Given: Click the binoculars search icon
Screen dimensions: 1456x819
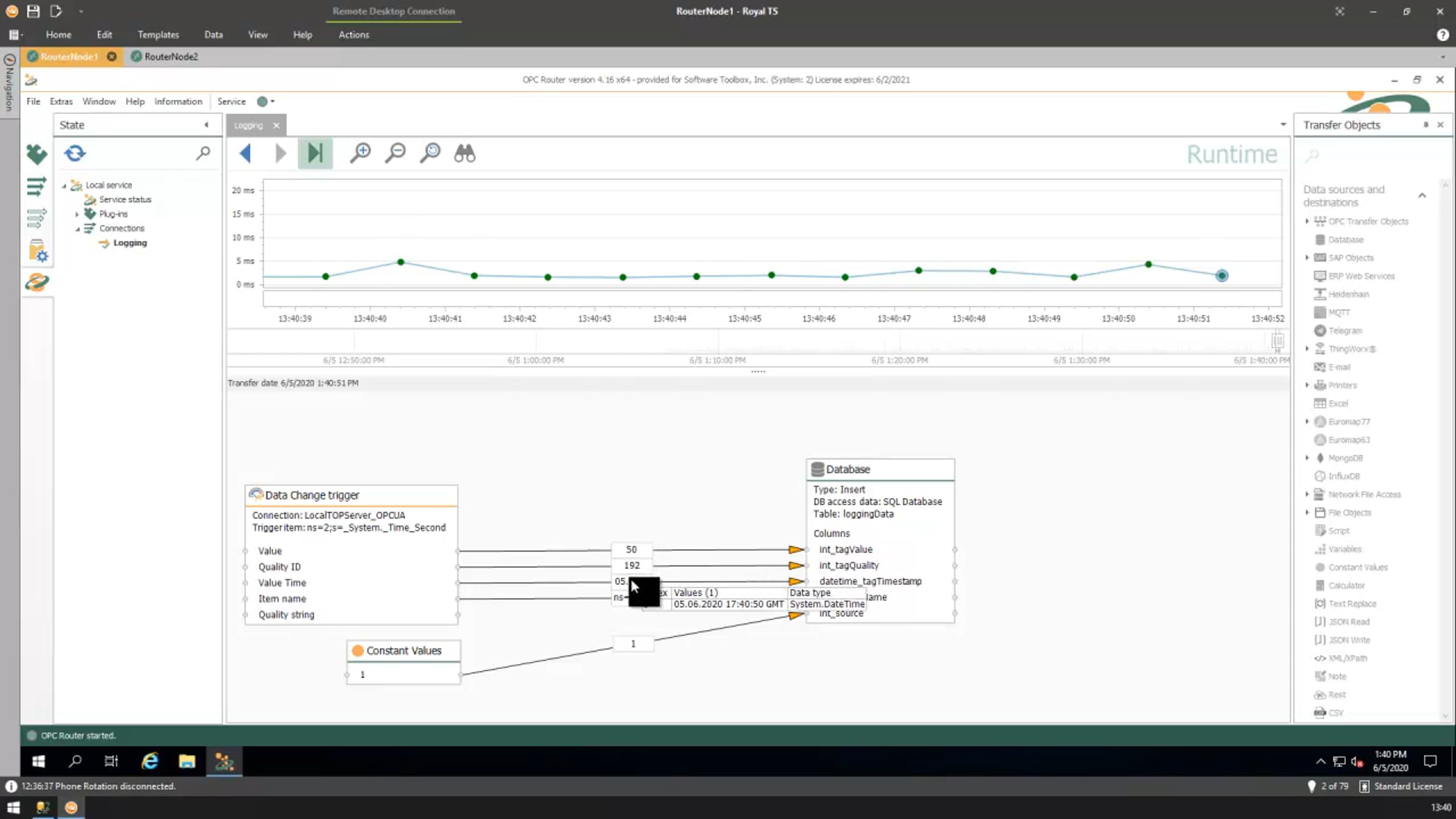Looking at the screenshot, I should point(465,153).
